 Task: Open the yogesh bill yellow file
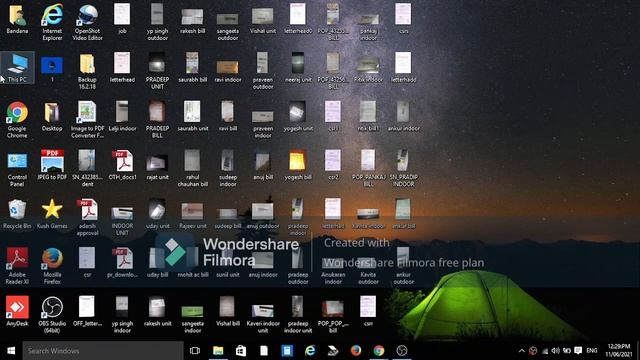[298, 165]
